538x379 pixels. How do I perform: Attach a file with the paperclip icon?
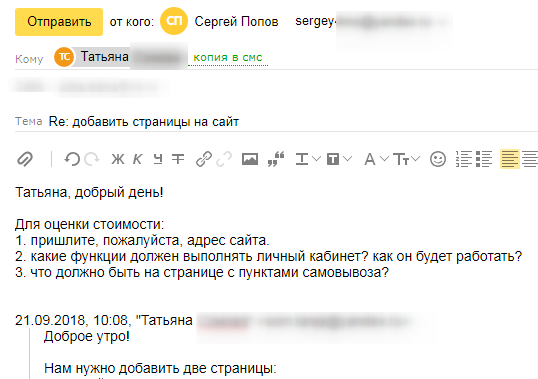(x=25, y=159)
